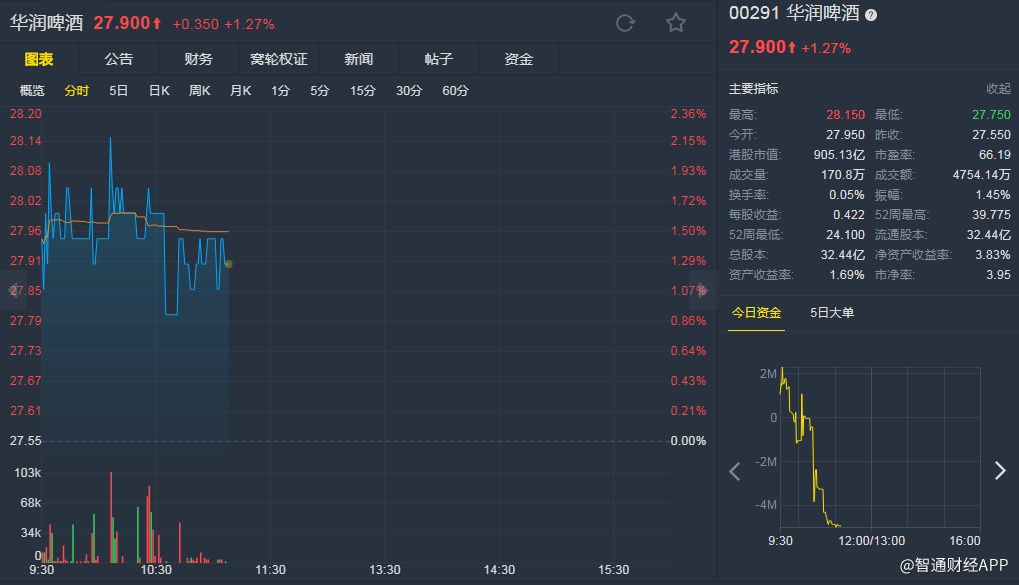Screen dimensions: 1019x585
Task: Select the 窝轮权证 tab
Action: (x=279, y=59)
